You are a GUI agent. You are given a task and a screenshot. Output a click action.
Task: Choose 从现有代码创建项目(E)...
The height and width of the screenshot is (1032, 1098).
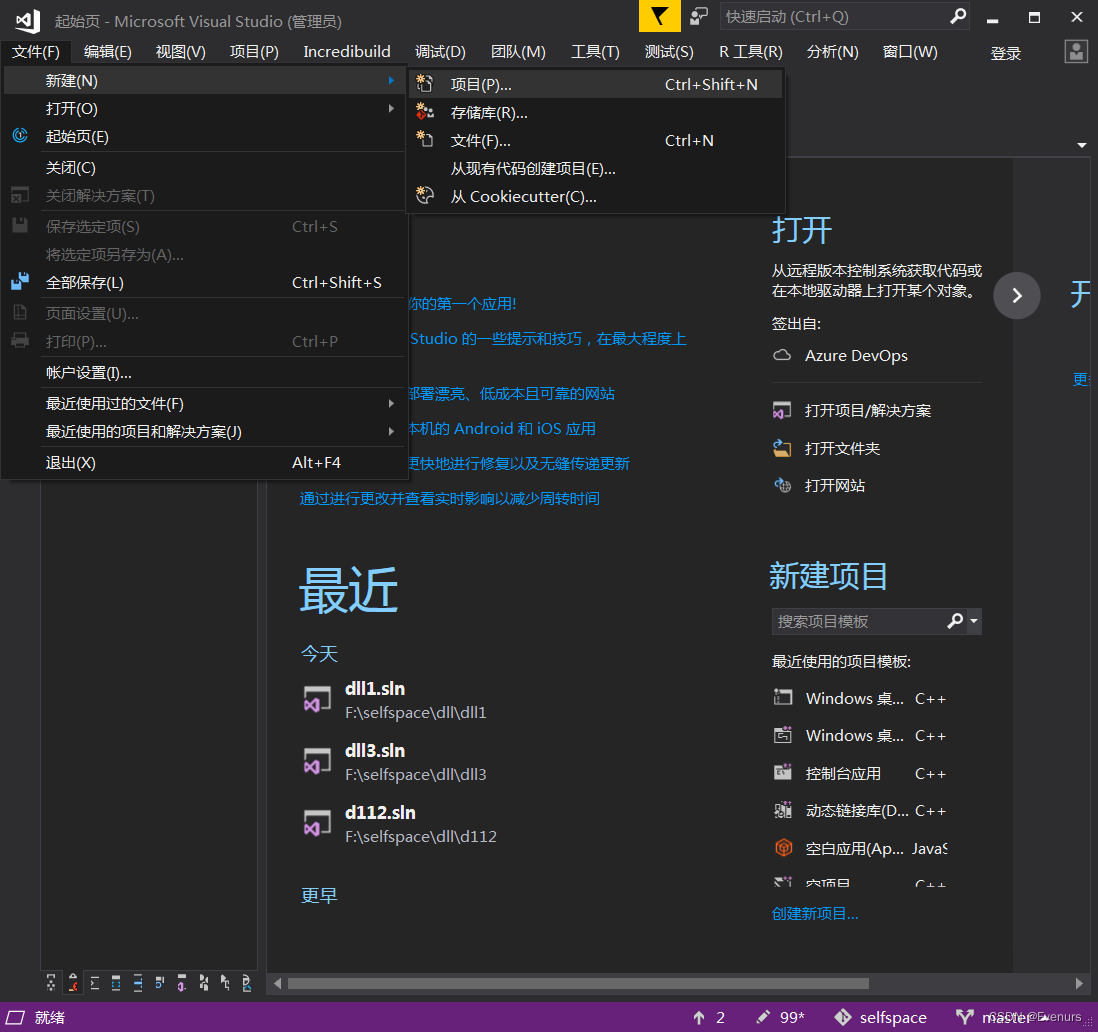point(595,168)
